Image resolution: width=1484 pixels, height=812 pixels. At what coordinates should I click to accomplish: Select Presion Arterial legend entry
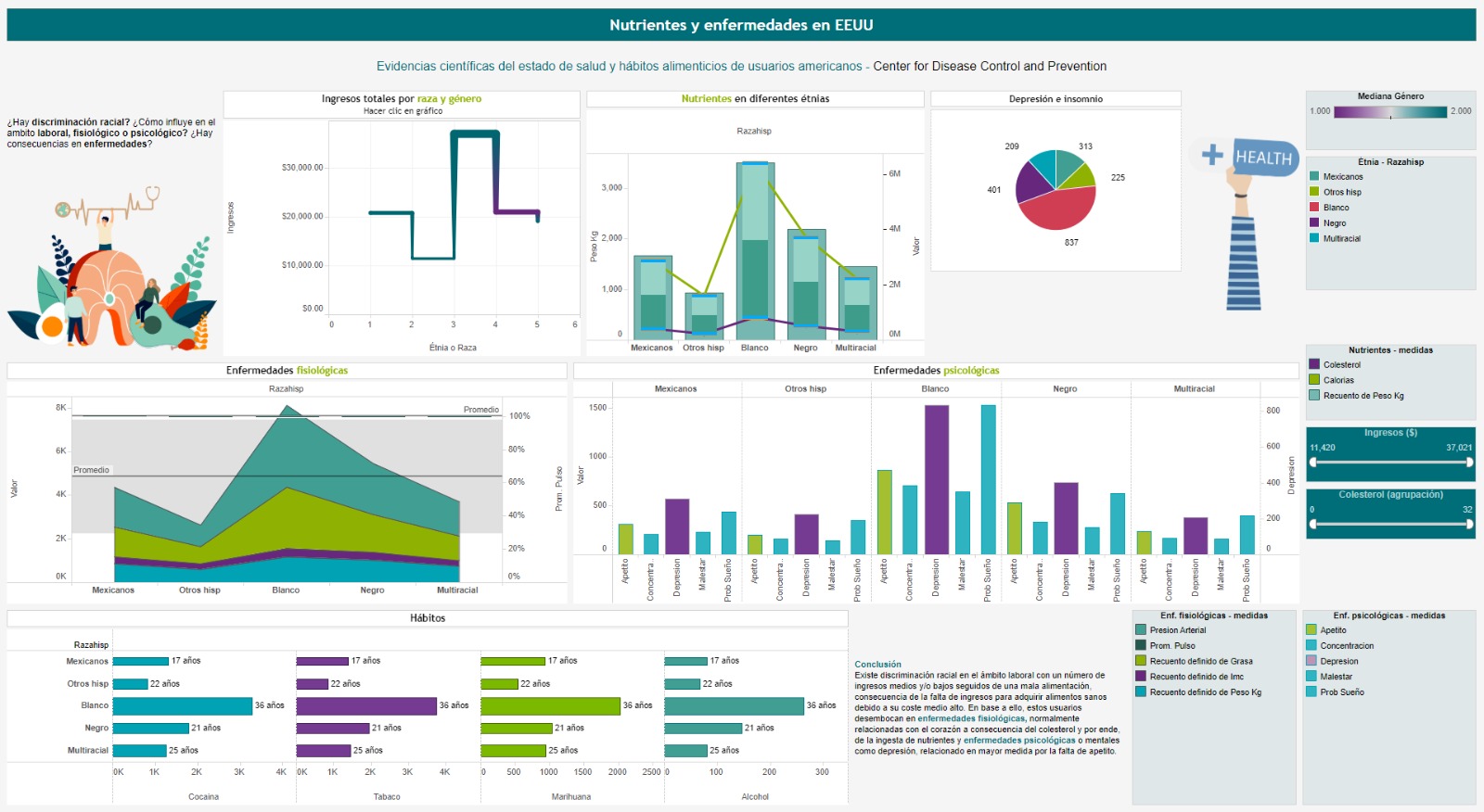click(x=1171, y=630)
